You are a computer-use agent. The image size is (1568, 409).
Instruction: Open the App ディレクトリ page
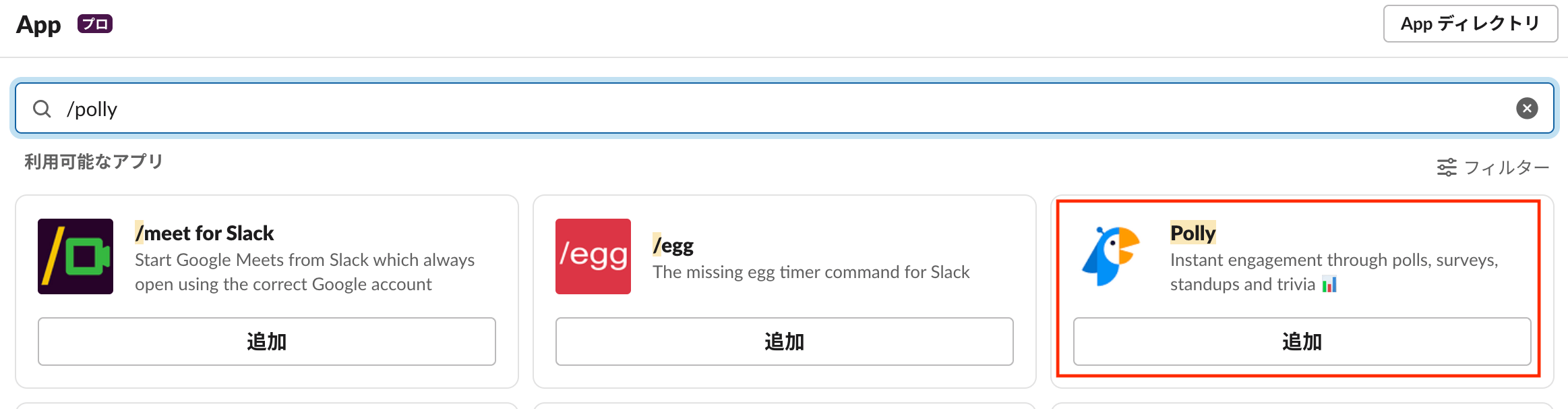point(1470,24)
